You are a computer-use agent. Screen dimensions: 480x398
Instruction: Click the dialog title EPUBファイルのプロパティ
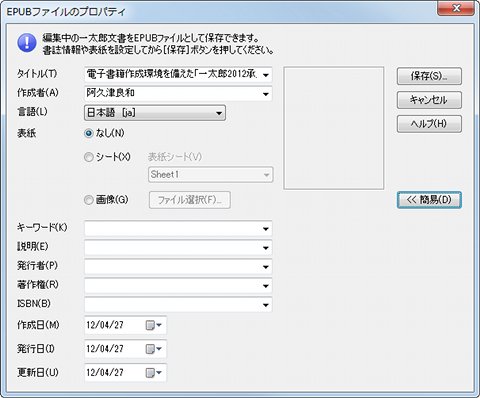point(66,12)
